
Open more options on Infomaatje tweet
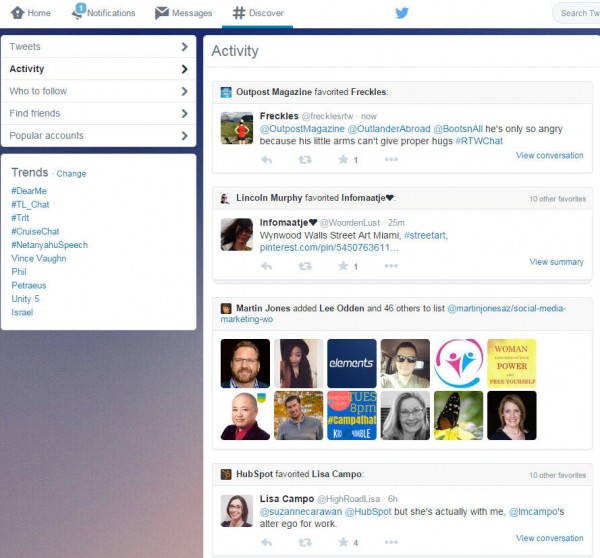[391, 266]
